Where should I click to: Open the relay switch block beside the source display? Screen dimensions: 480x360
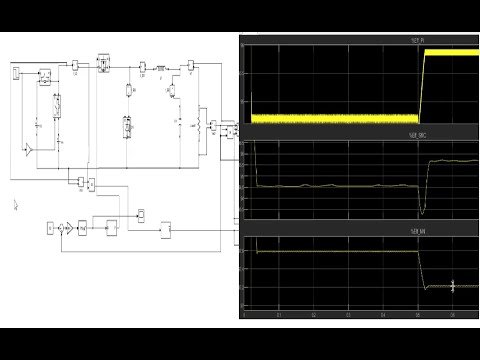tap(45, 77)
